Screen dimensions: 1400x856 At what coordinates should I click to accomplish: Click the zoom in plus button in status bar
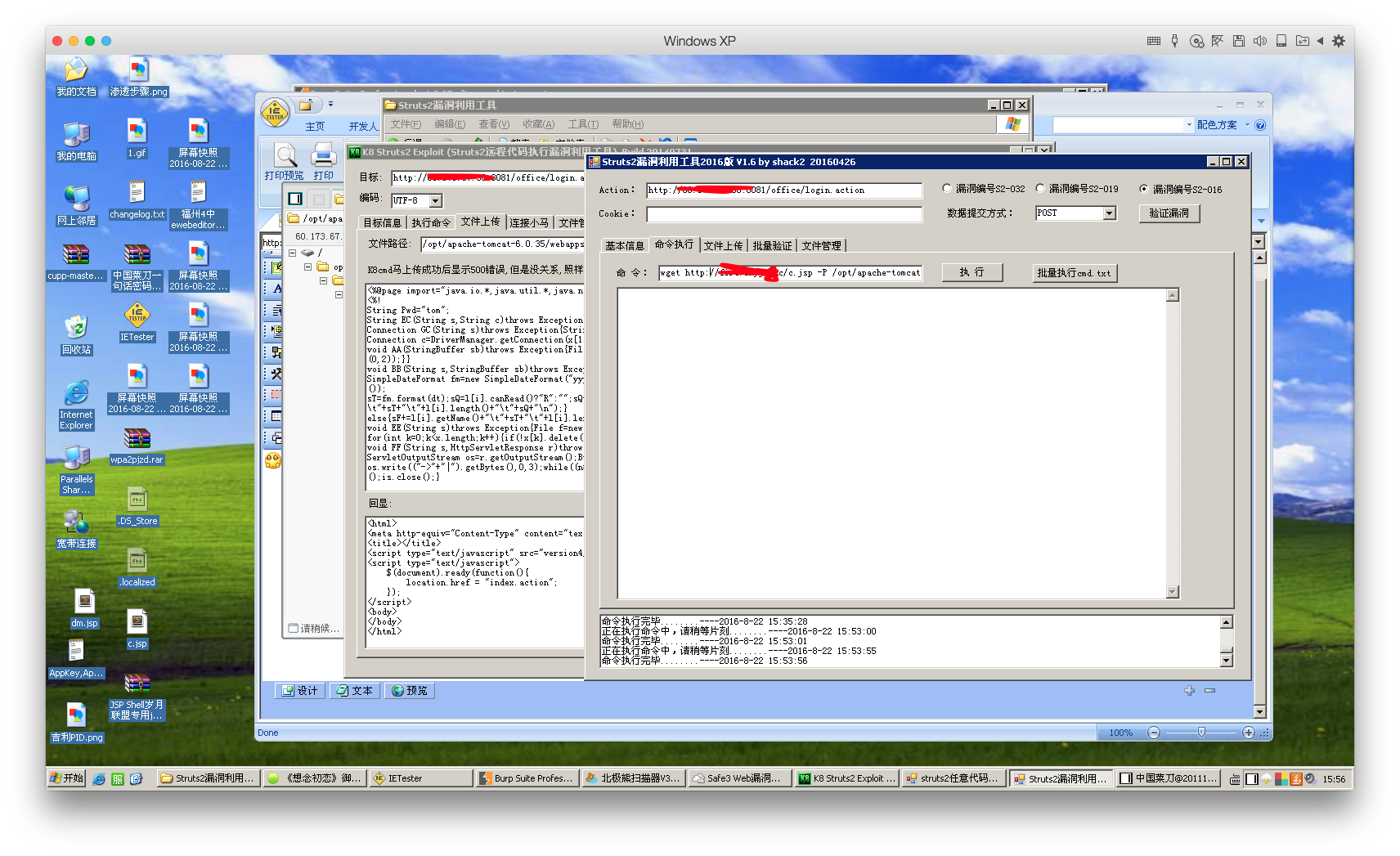[1249, 733]
